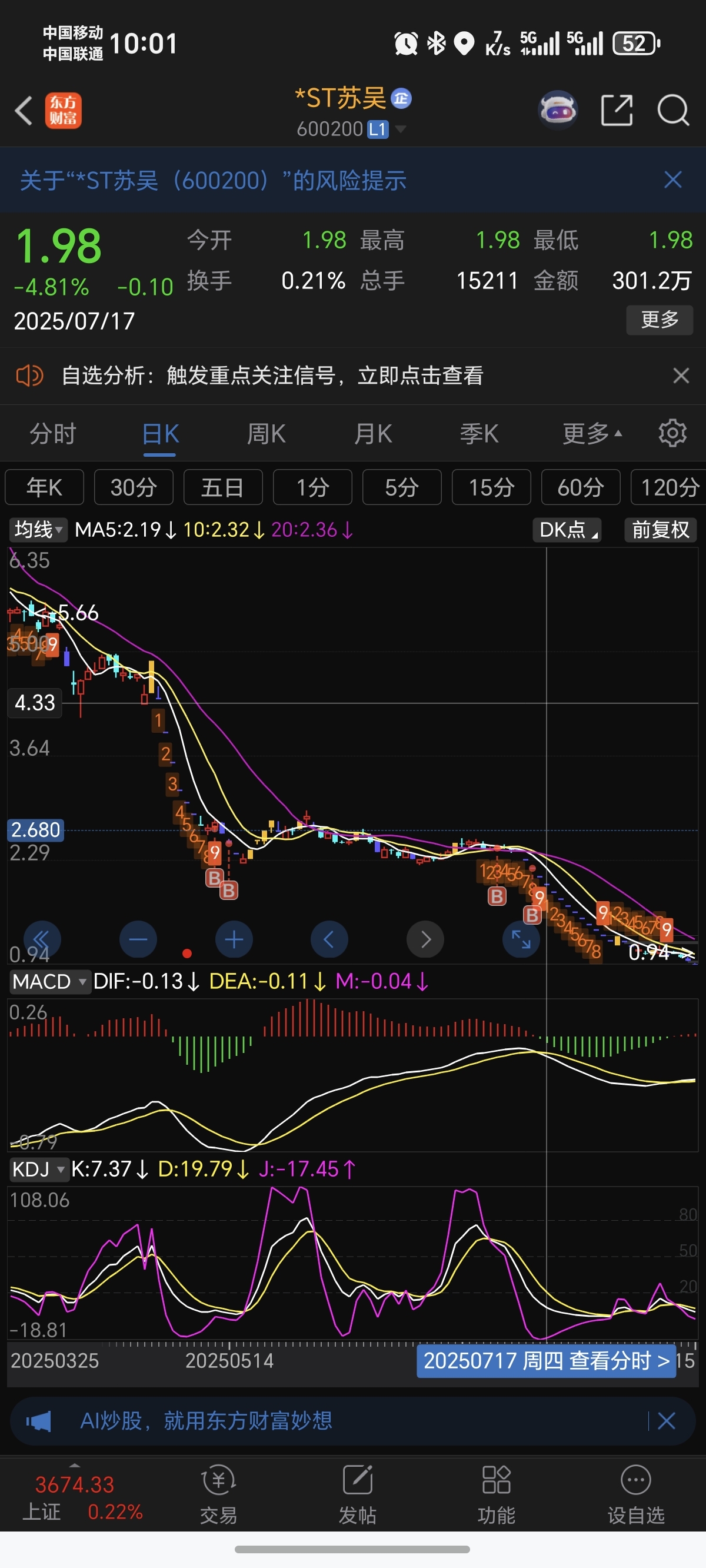Select the 15分 period button
Viewport: 706px width, 1568px height.
(x=491, y=487)
